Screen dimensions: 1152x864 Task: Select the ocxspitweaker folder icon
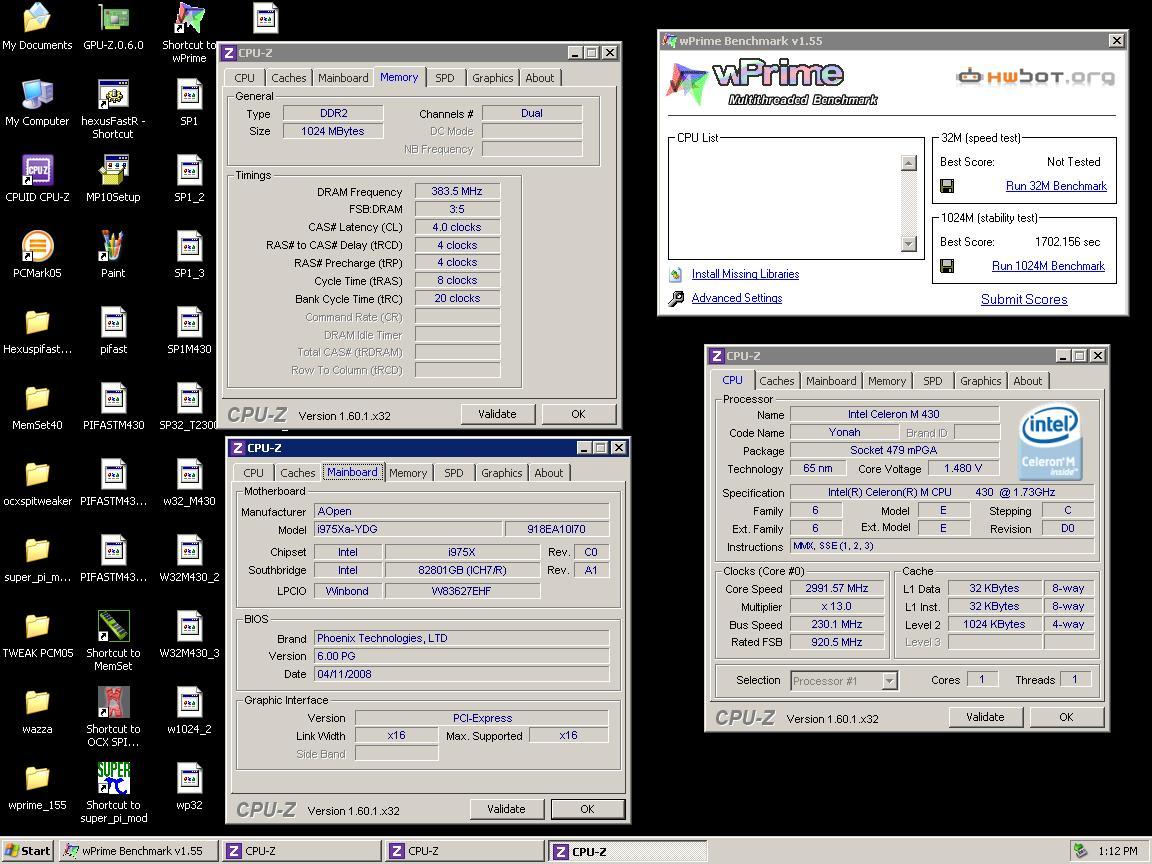37,483
